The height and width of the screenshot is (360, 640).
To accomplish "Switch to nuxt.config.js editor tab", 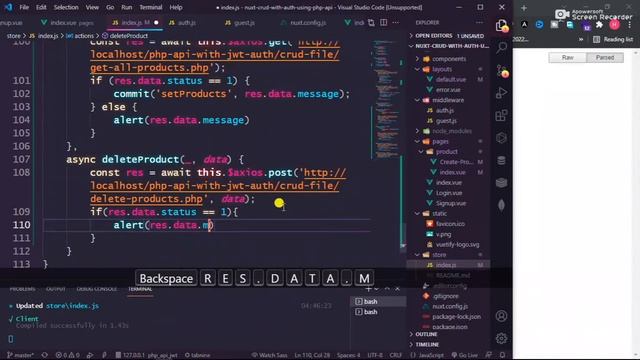I will (x=304, y=23).
